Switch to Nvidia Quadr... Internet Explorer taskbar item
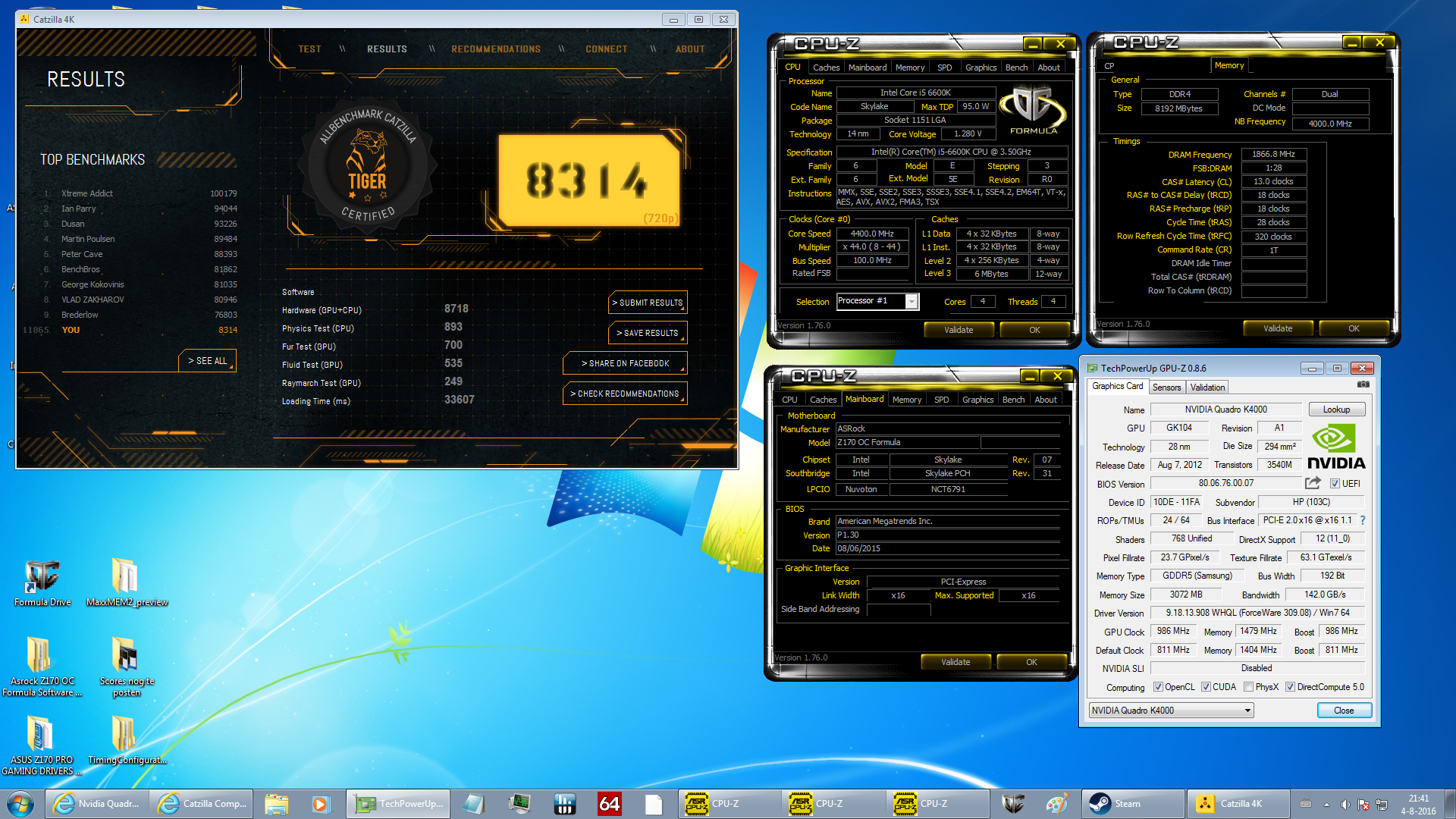 [96, 804]
